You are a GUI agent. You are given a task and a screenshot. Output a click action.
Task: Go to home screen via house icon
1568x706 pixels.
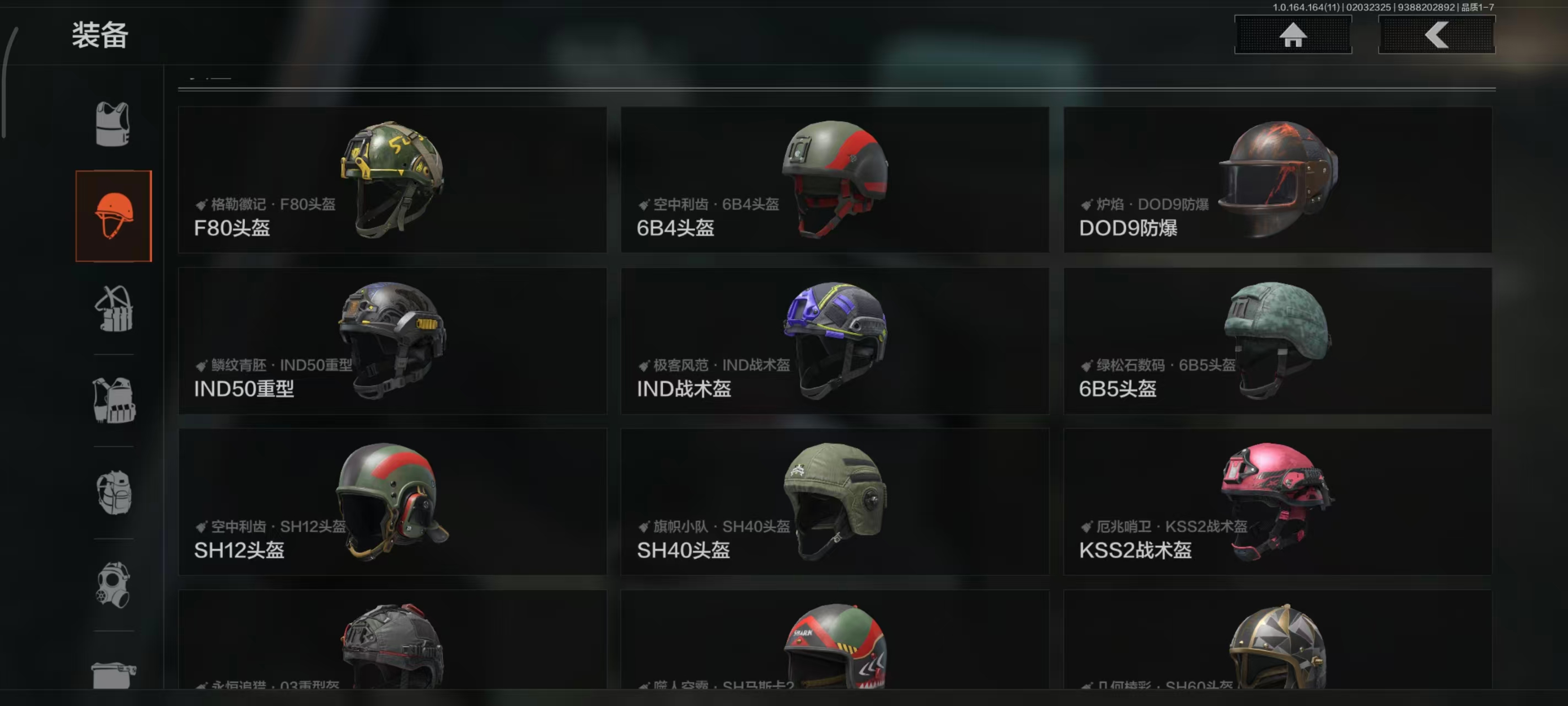click(x=1293, y=35)
